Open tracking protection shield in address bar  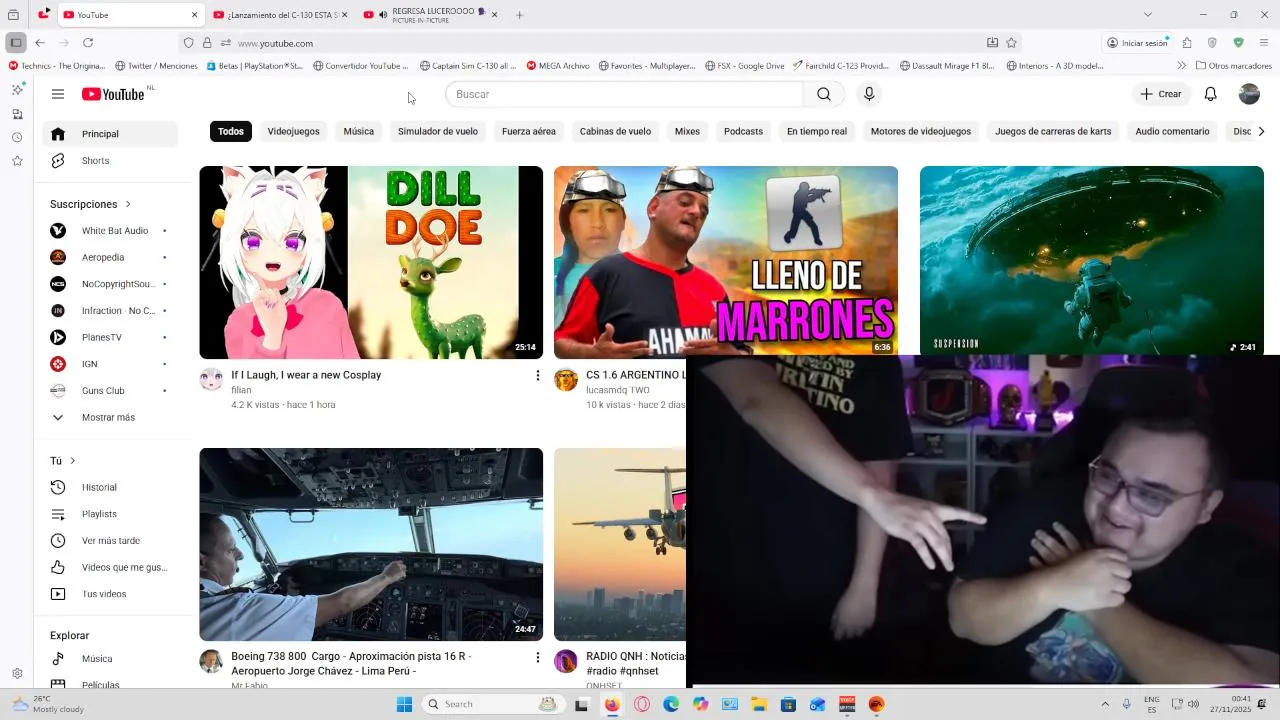click(x=188, y=43)
